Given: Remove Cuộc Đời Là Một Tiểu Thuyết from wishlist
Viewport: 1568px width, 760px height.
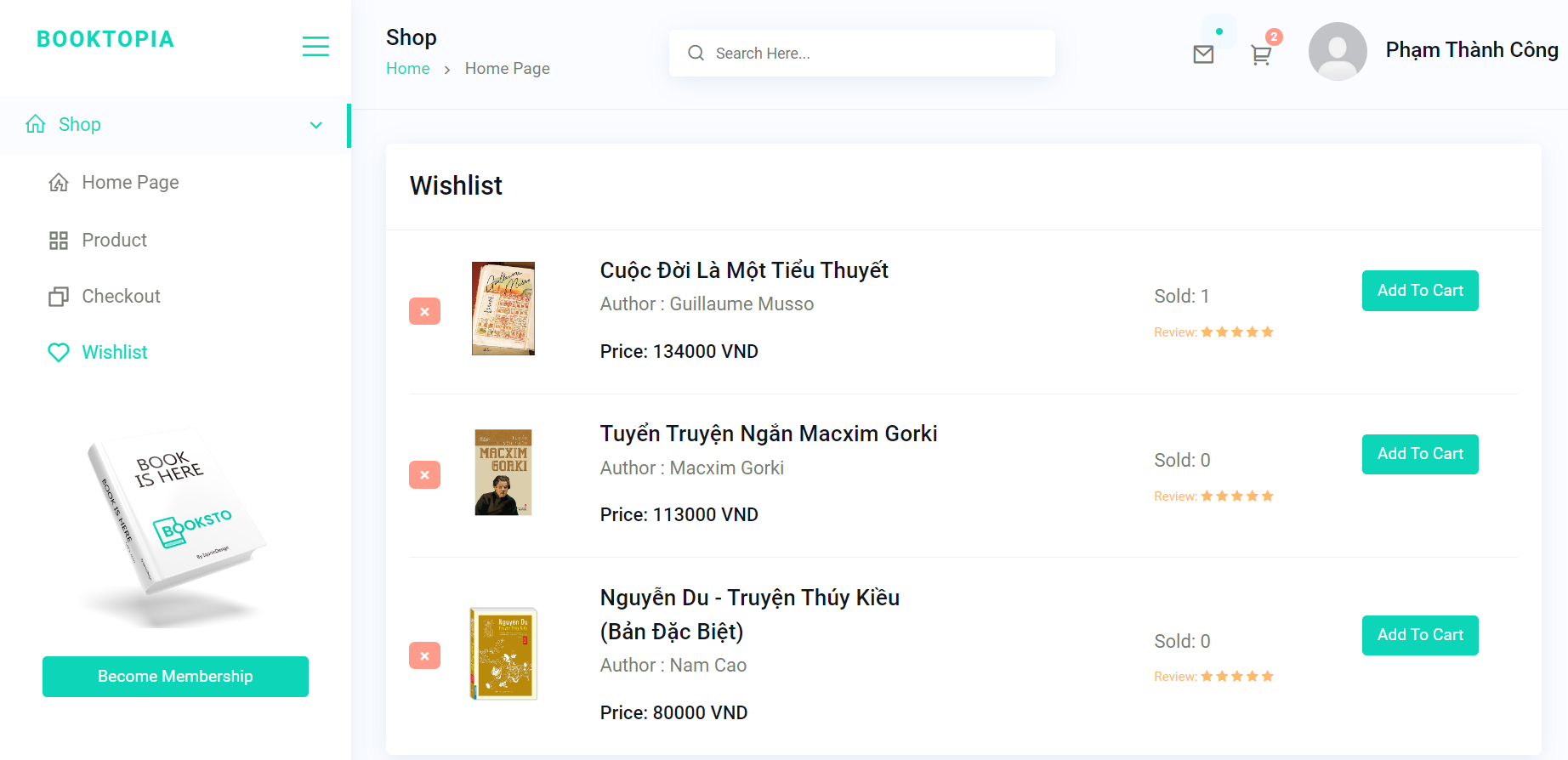Looking at the screenshot, I should [x=424, y=311].
